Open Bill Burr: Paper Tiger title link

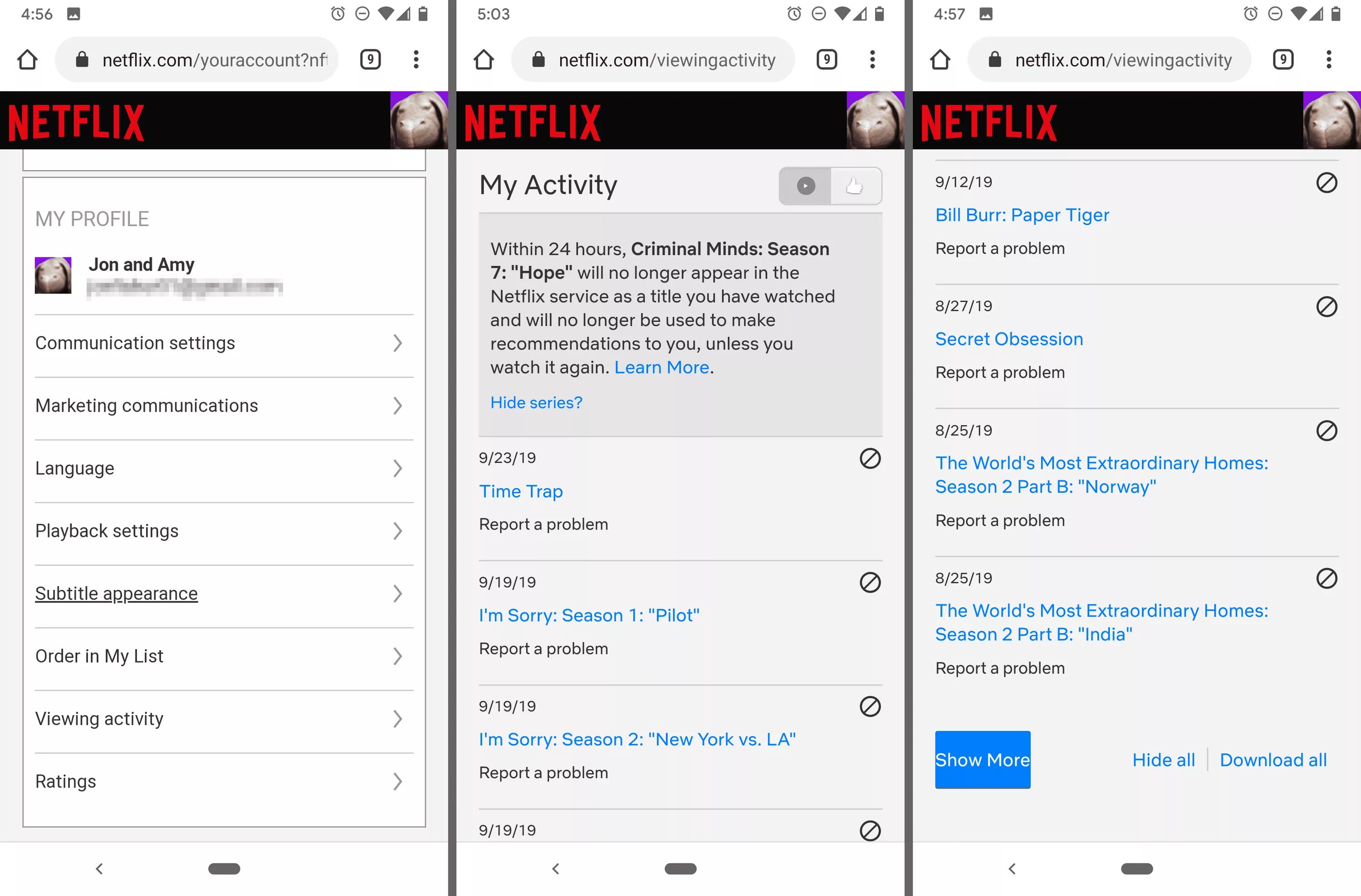1022,215
